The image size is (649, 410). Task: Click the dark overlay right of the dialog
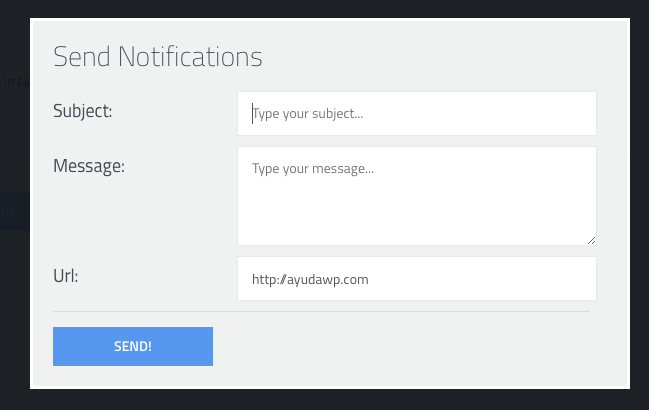tap(640, 200)
